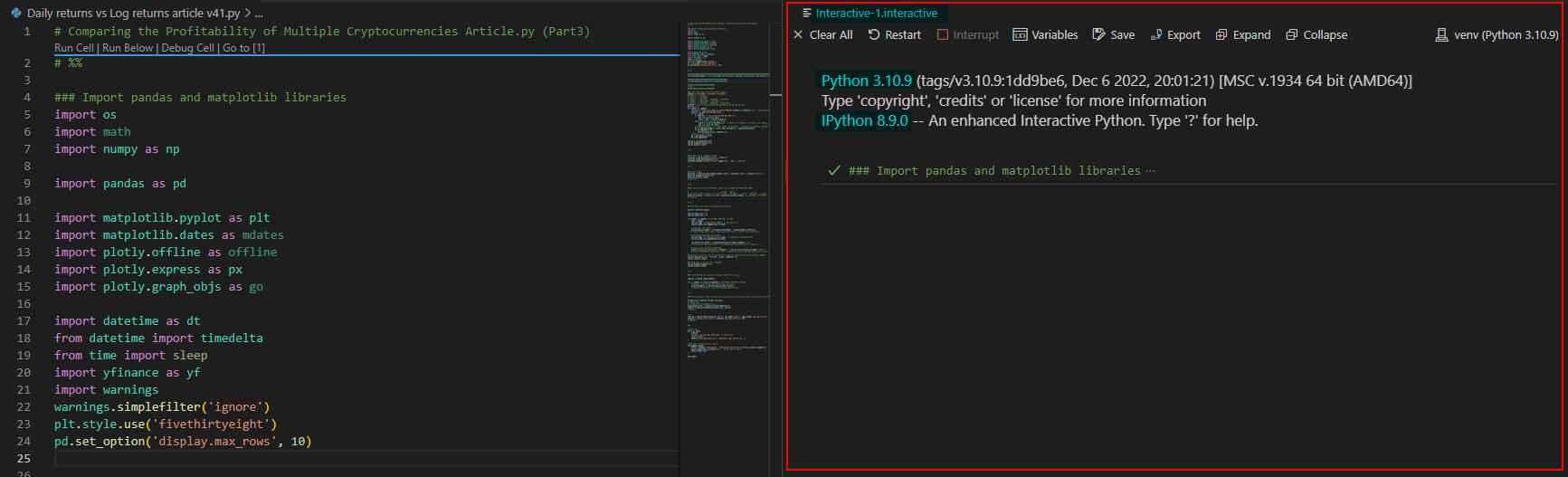1568x477 pixels.
Task: Click the title comment on line 1
Action: click(322, 31)
